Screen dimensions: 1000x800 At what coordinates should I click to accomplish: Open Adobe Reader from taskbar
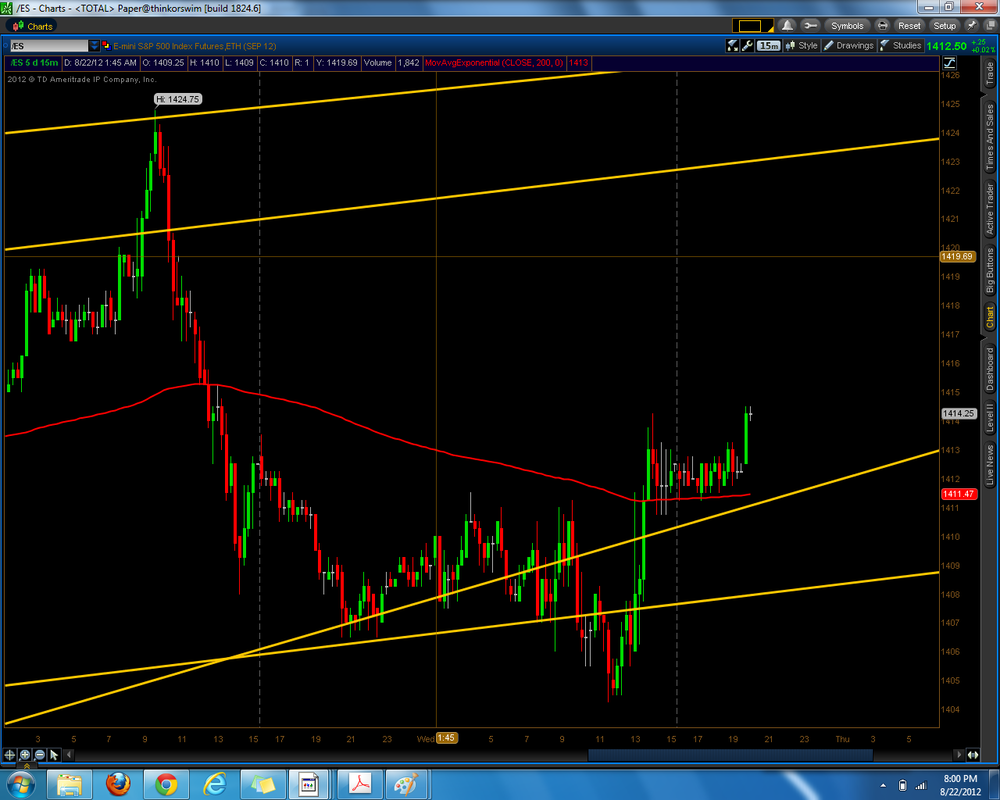[x=358, y=784]
